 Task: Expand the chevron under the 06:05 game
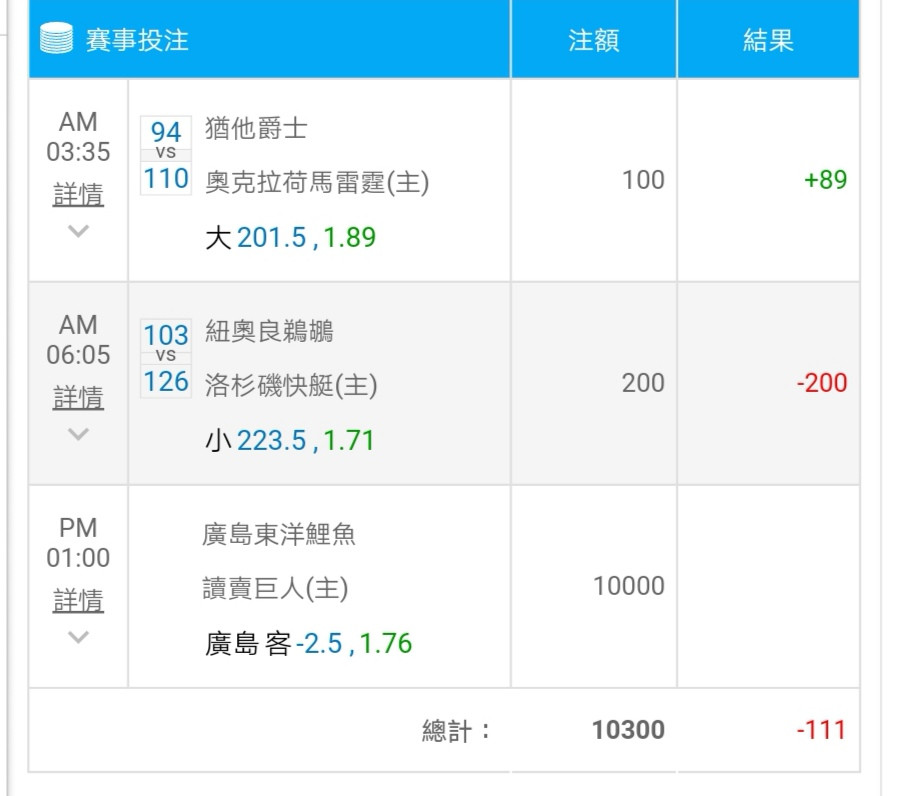pos(78,434)
